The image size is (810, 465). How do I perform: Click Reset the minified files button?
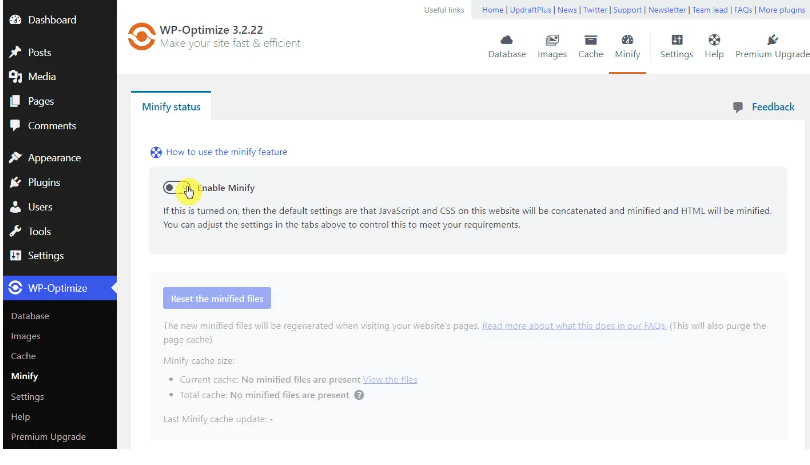tap(217, 298)
